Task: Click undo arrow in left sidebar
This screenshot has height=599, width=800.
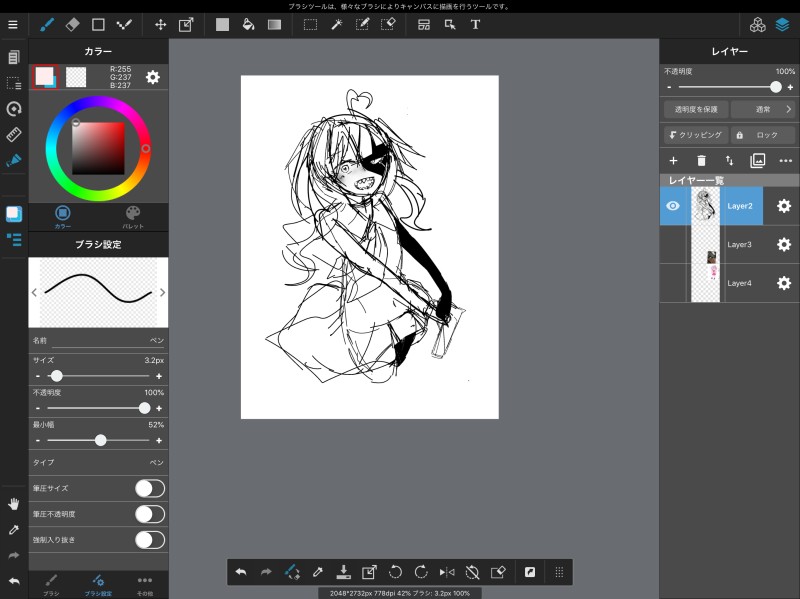Action: [x=14, y=581]
